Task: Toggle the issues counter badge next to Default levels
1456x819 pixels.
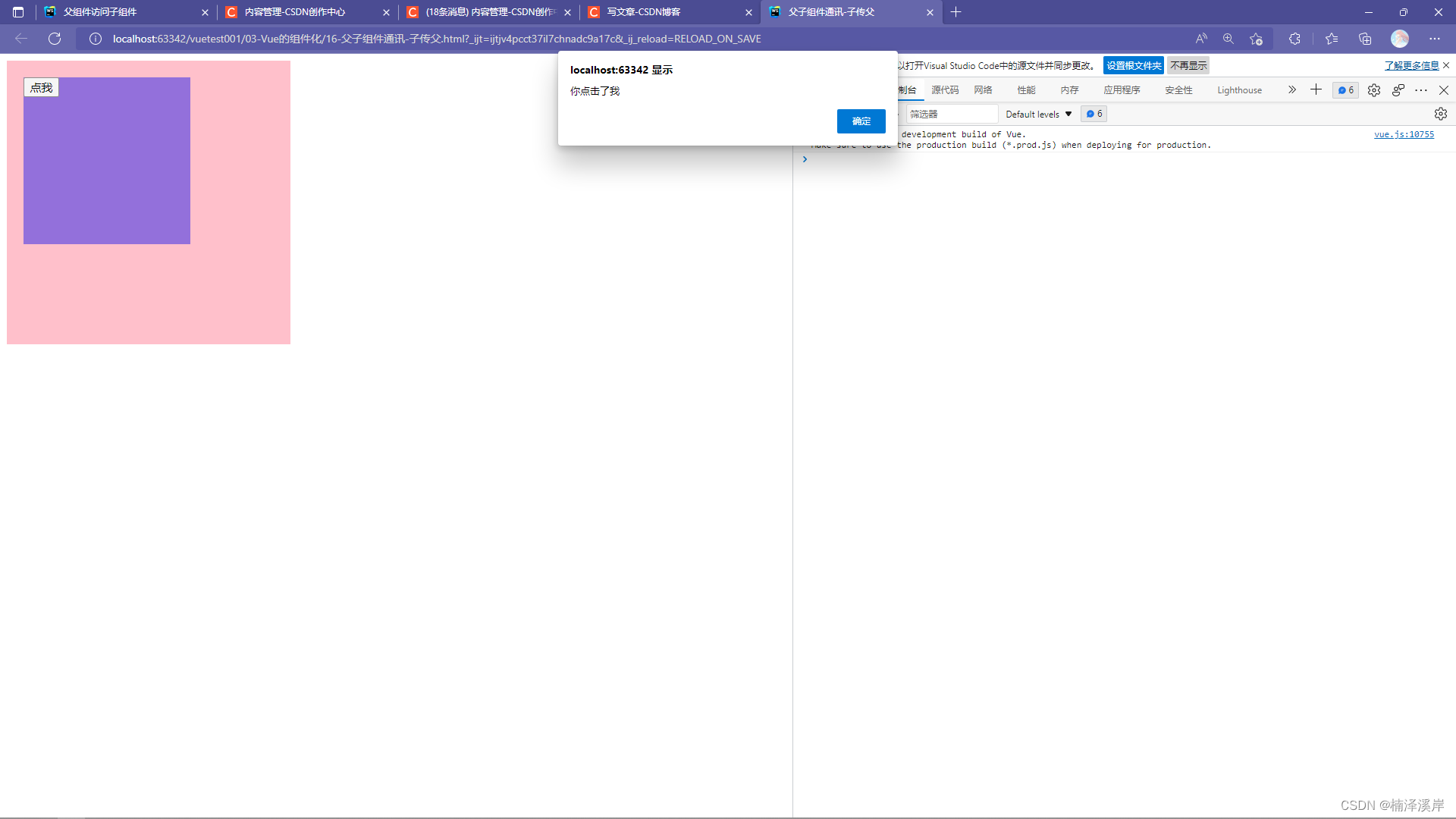Action: [1094, 114]
